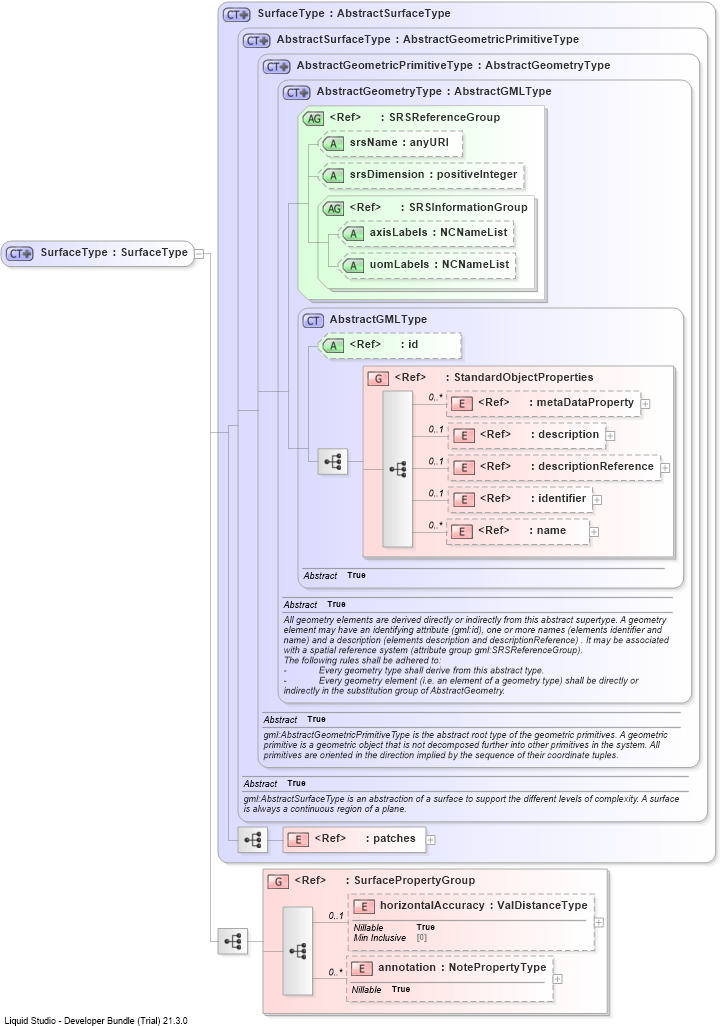Click 'Liquid Studio - Developer Bundle' footer text

(96, 1021)
